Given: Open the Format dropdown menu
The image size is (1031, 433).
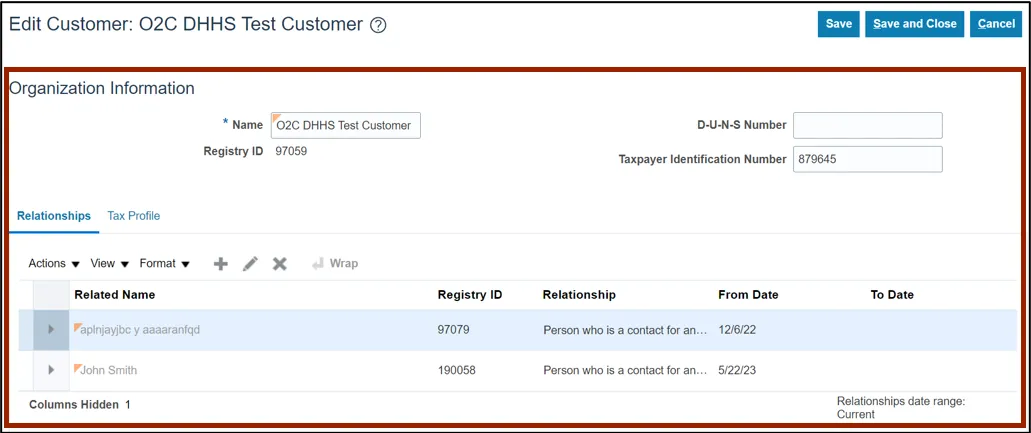Looking at the screenshot, I should tap(164, 264).
